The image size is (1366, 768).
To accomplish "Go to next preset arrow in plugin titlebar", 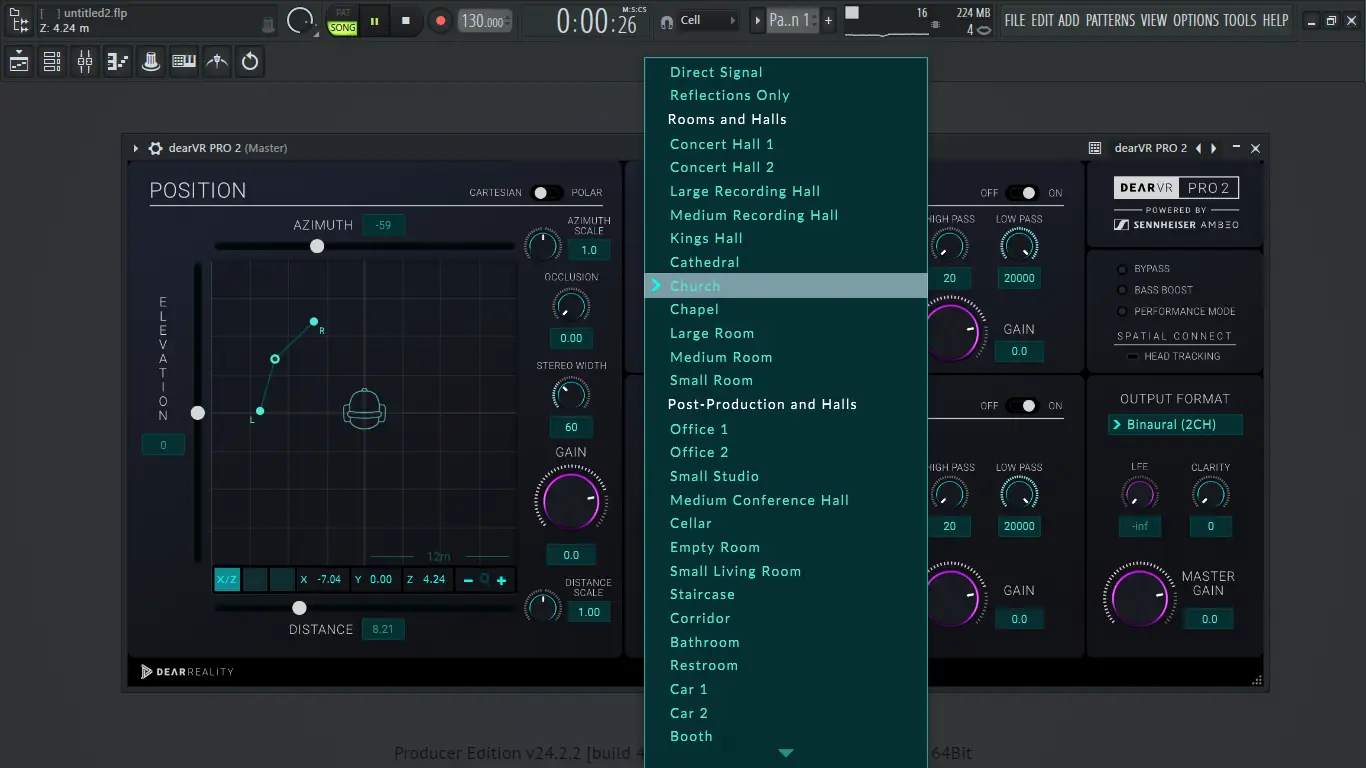I will pos(1214,148).
